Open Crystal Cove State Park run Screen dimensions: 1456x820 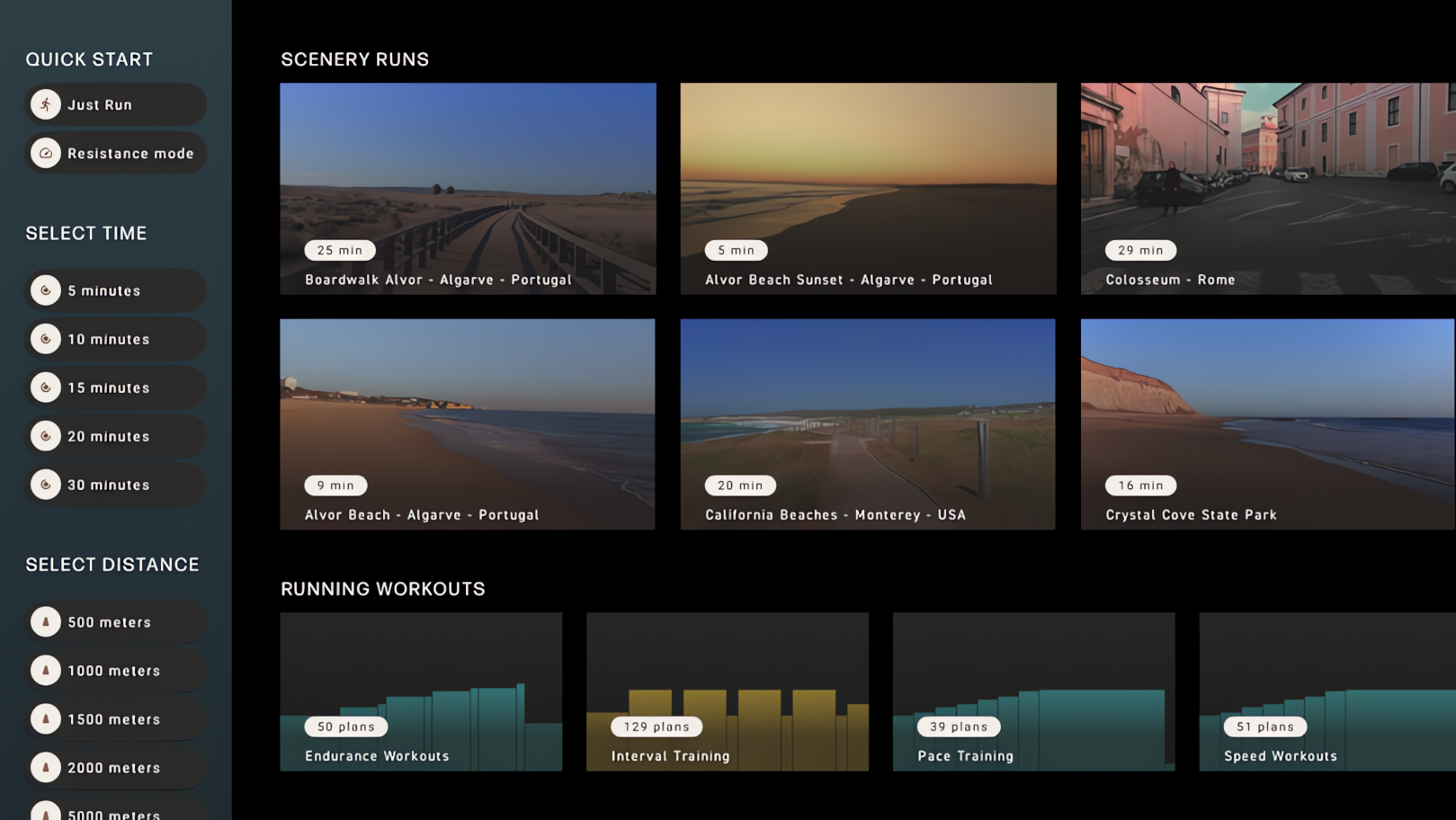coord(1267,424)
